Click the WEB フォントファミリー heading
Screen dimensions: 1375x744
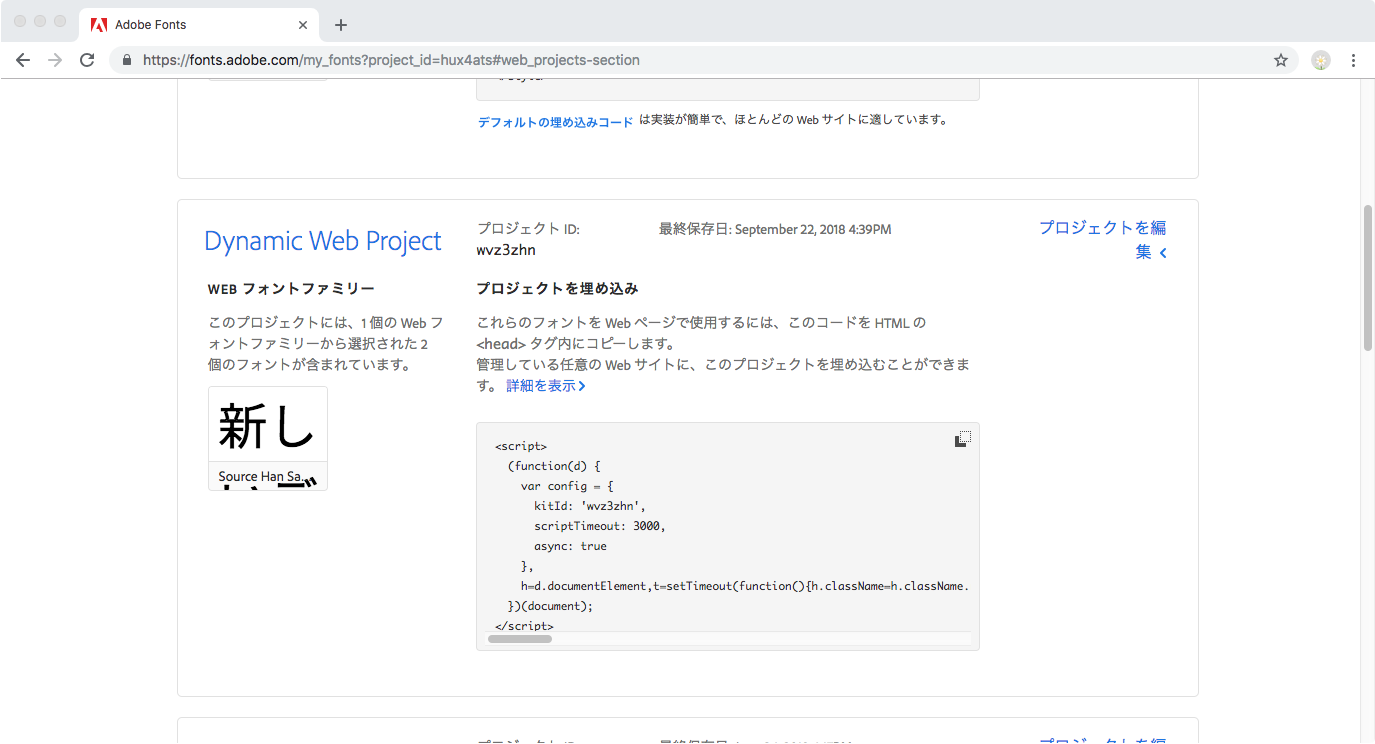pyautogui.click(x=291, y=289)
